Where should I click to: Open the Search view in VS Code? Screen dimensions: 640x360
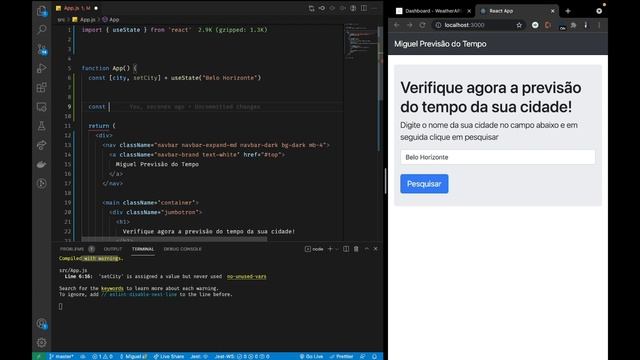point(42,29)
